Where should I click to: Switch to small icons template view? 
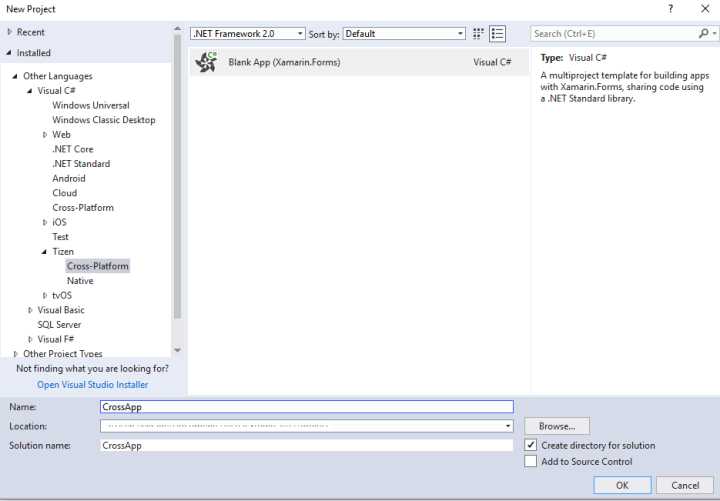point(478,34)
